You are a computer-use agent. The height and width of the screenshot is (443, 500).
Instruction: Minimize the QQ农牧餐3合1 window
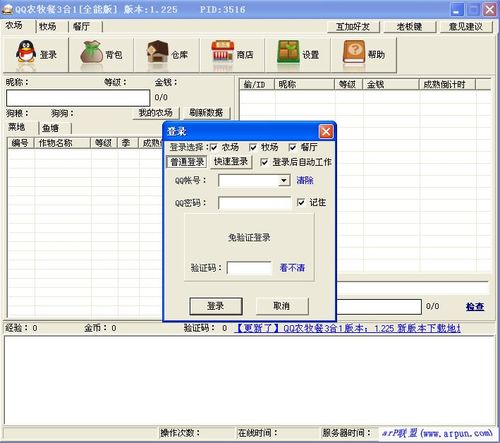(457, 9)
